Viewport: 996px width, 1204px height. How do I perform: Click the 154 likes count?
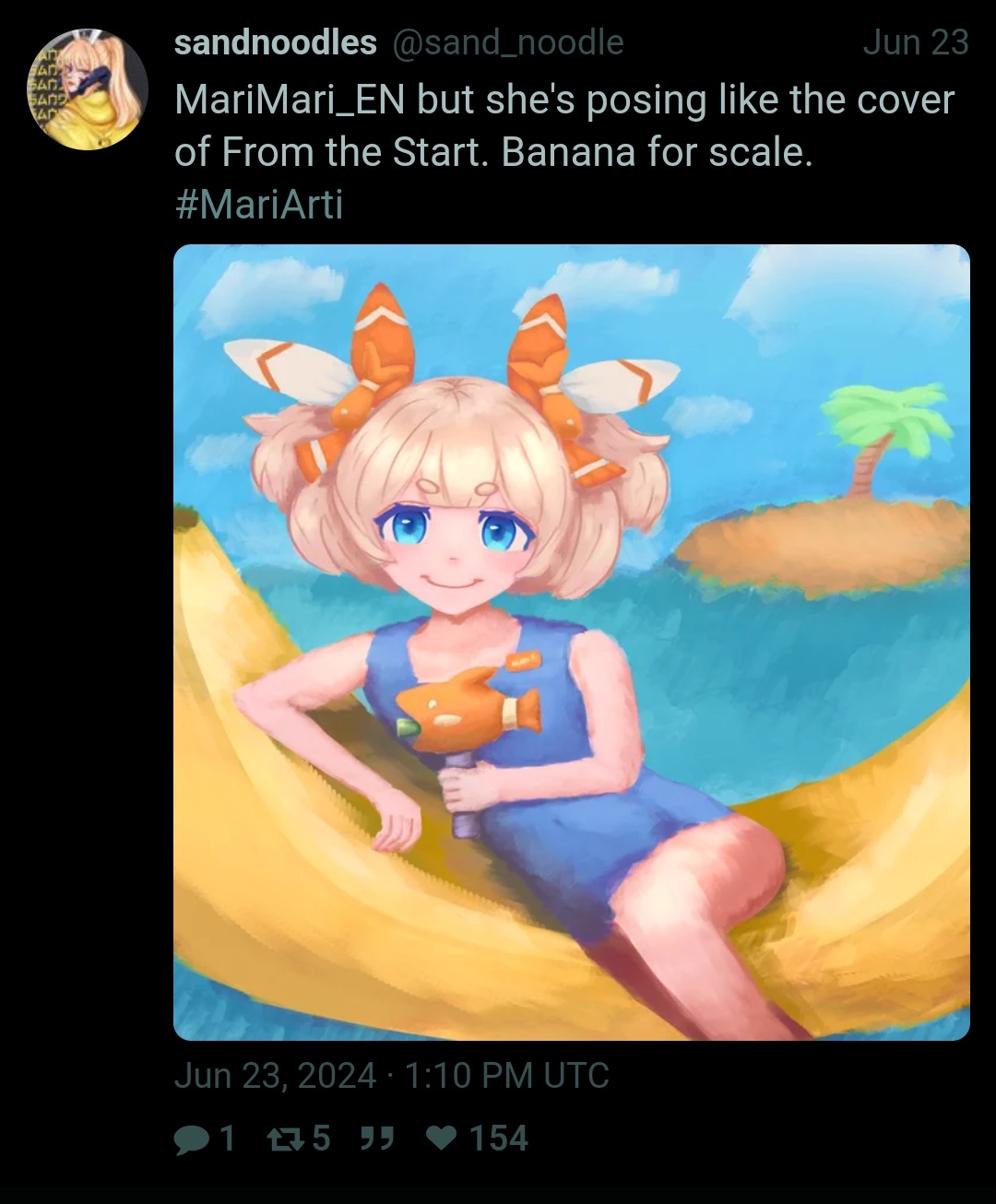499,1139
